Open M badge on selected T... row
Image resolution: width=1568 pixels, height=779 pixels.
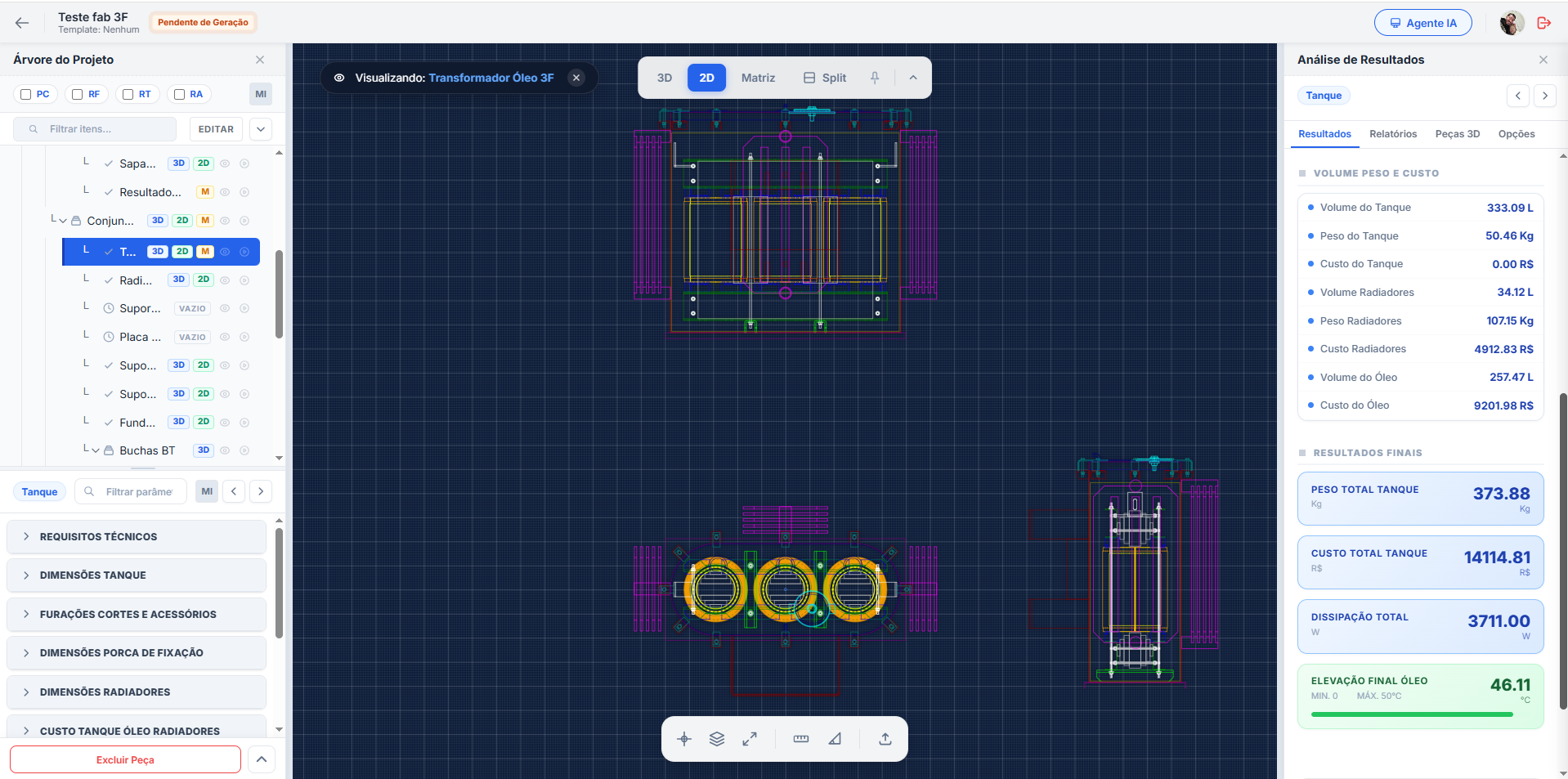tap(205, 252)
